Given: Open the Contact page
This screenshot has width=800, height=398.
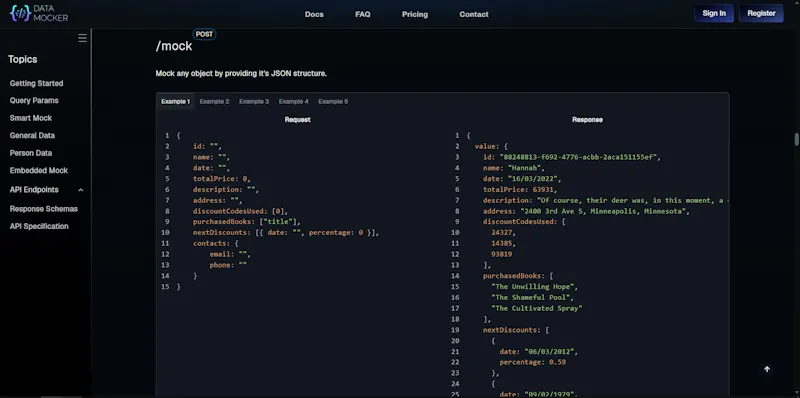Looking at the screenshot, I should coord(474,14).
